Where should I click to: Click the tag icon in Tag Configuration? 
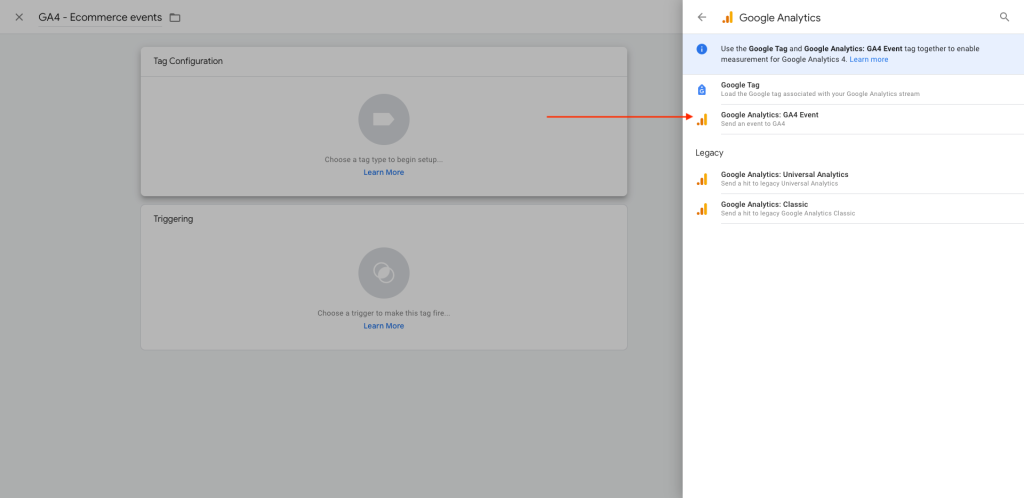coord(384,119)
